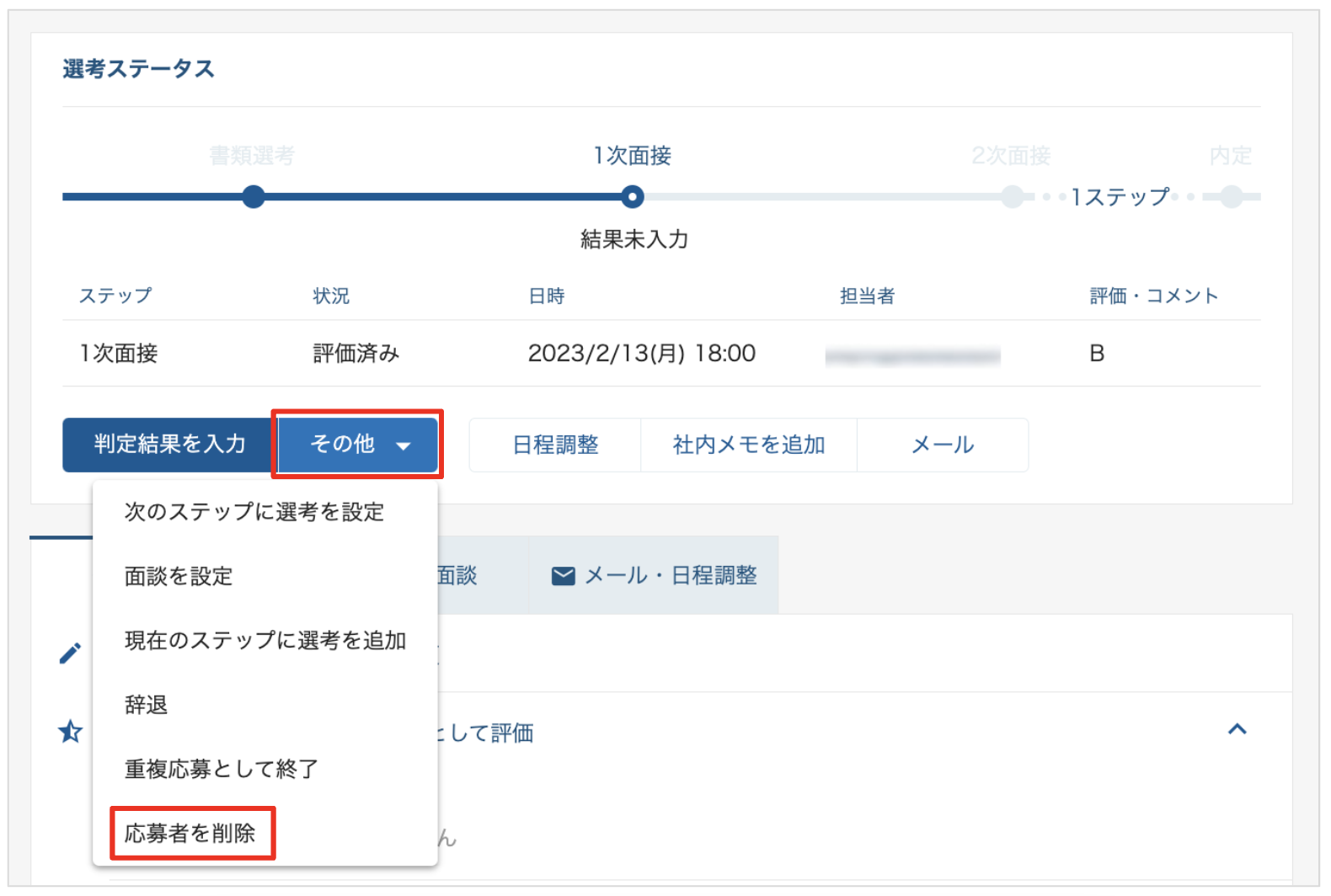Click the 書類選考 step marker
This screenshot has width=1331, height=896.
click(254, 197)
